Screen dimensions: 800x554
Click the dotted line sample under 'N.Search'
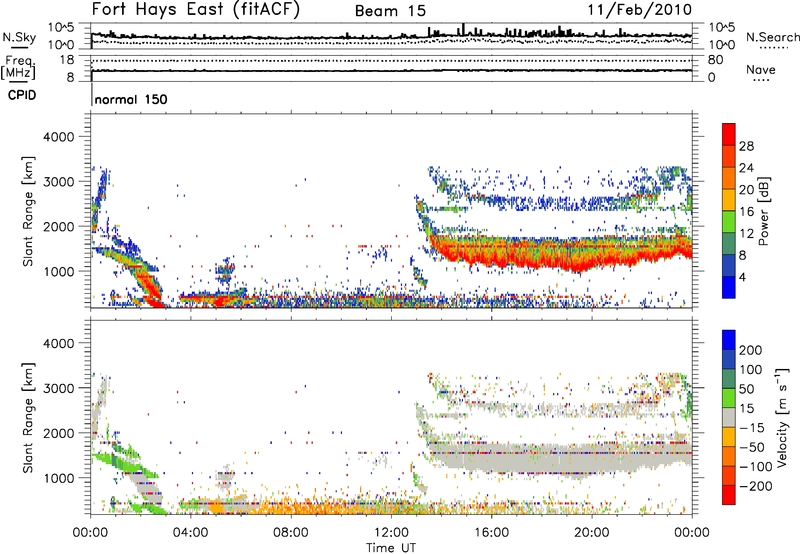point(773,48)
